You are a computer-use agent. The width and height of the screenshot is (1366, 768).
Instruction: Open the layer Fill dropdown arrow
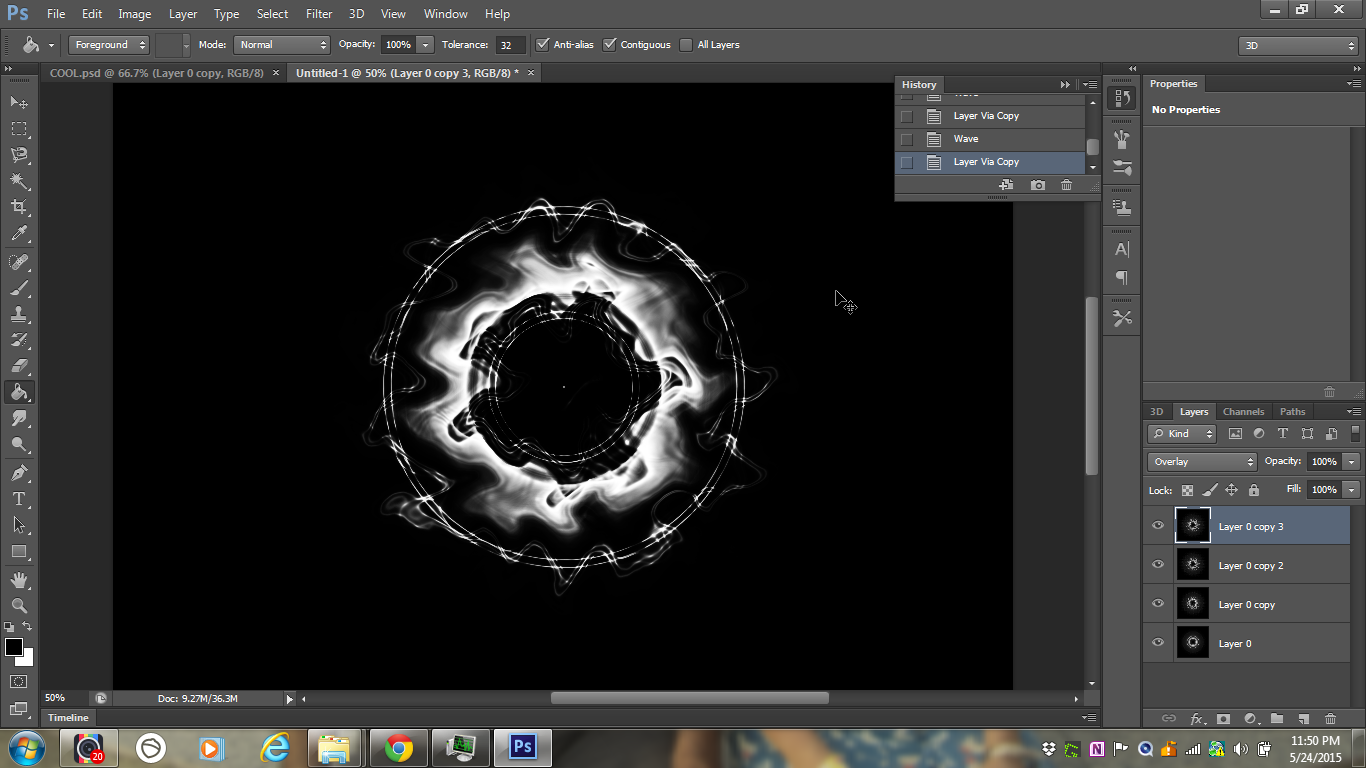click(1352, 490)
